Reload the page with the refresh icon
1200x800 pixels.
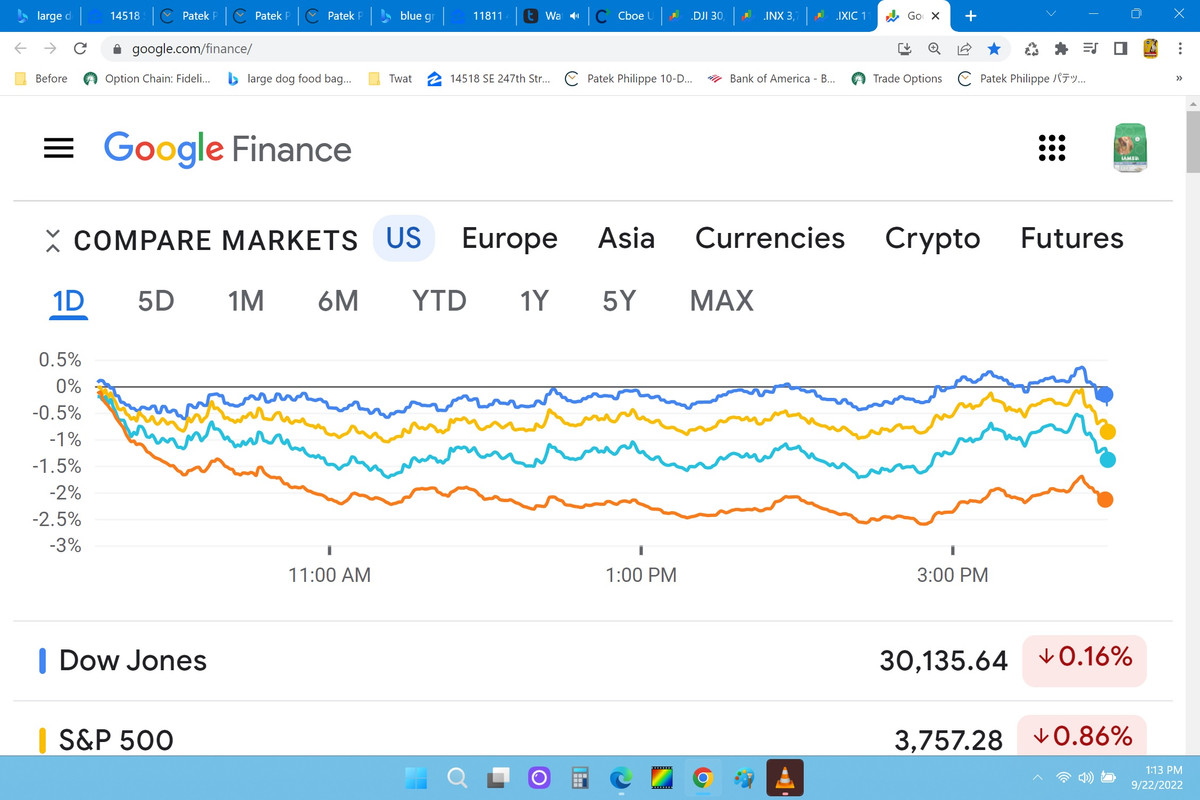tap(81, 48)
